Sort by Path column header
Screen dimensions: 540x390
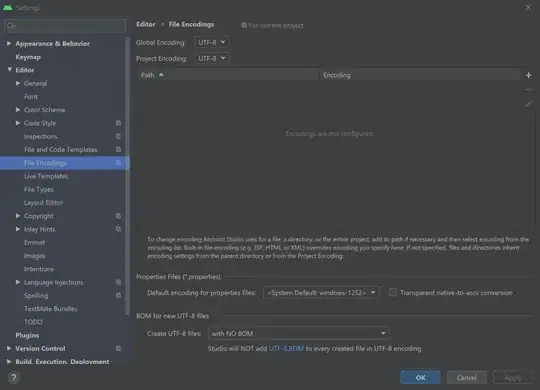(227, 75)
